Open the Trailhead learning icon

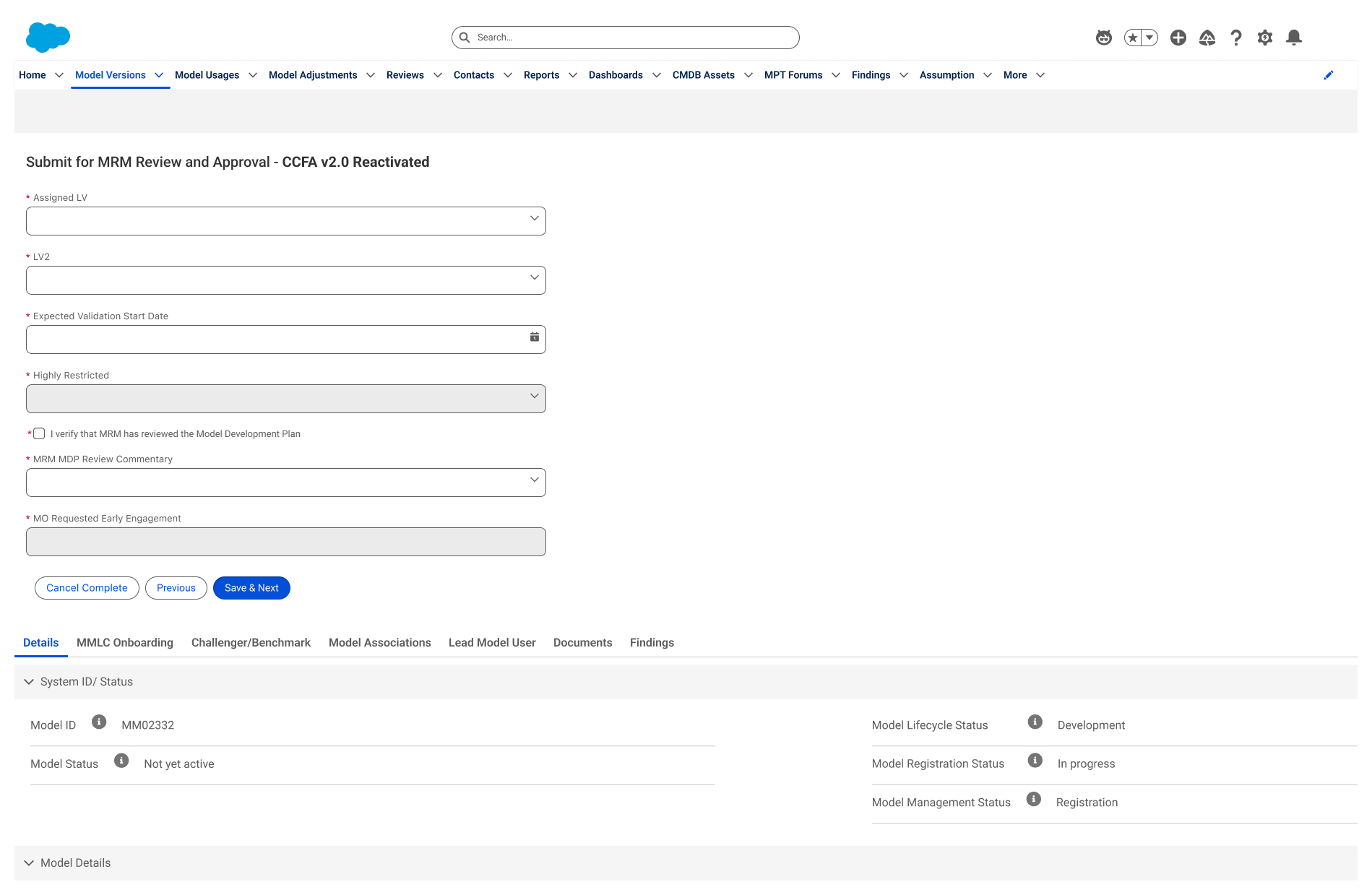(x=1207, y=38)
